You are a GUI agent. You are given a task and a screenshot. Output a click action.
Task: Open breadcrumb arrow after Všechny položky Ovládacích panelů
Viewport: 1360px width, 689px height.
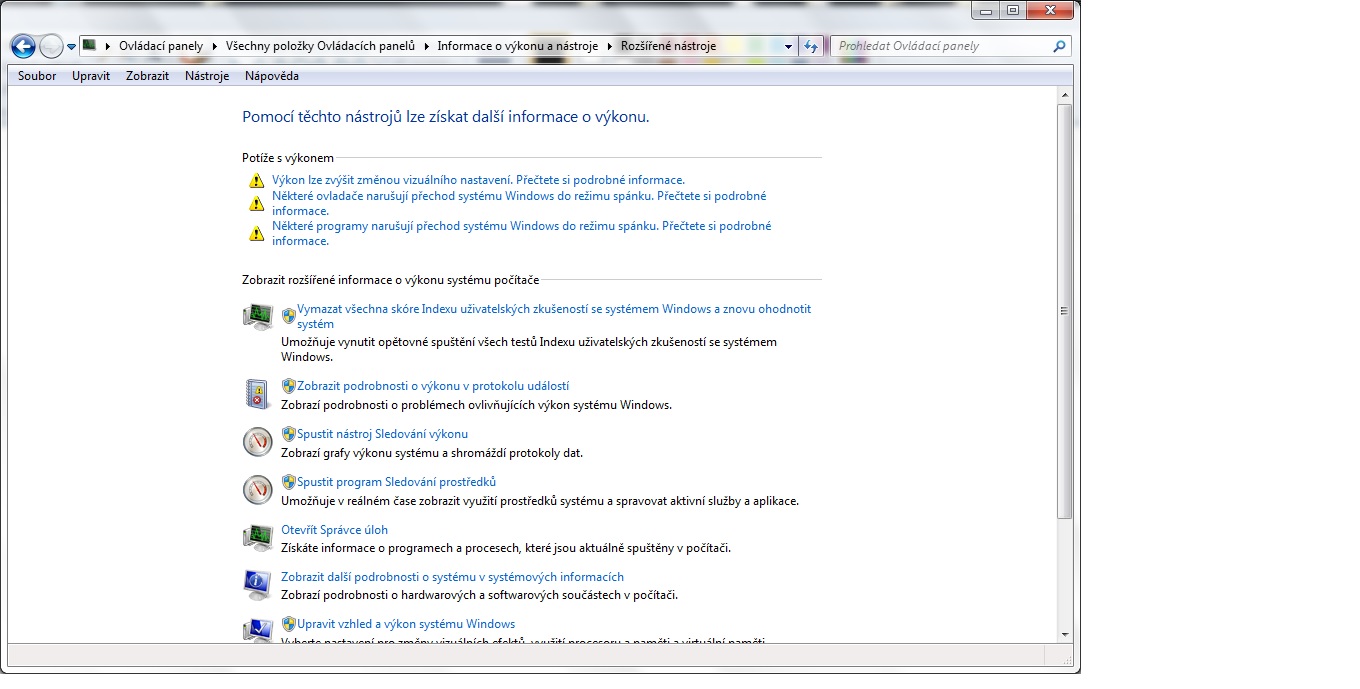[426, 46]
